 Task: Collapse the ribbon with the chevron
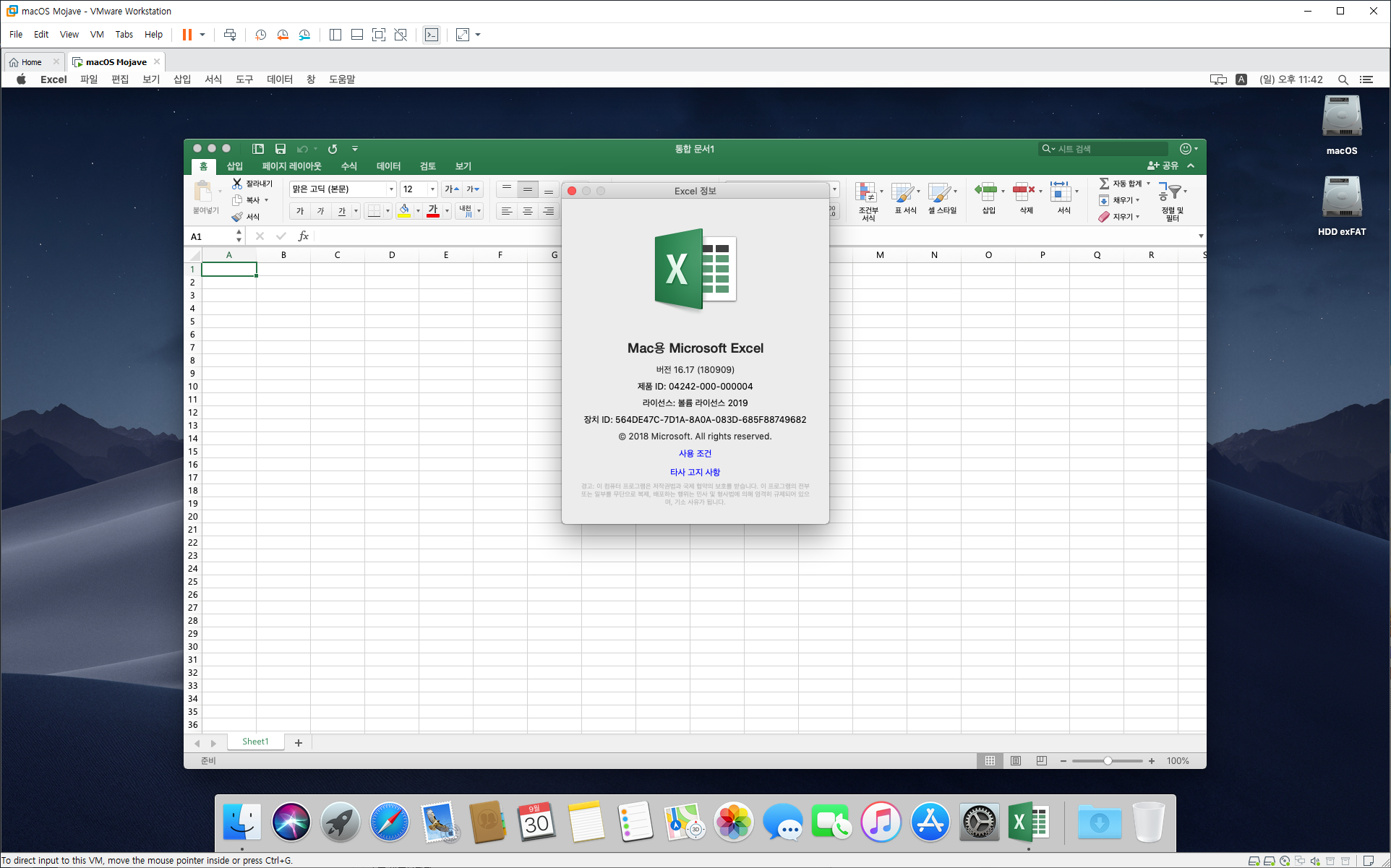[x=1191, y=166]
